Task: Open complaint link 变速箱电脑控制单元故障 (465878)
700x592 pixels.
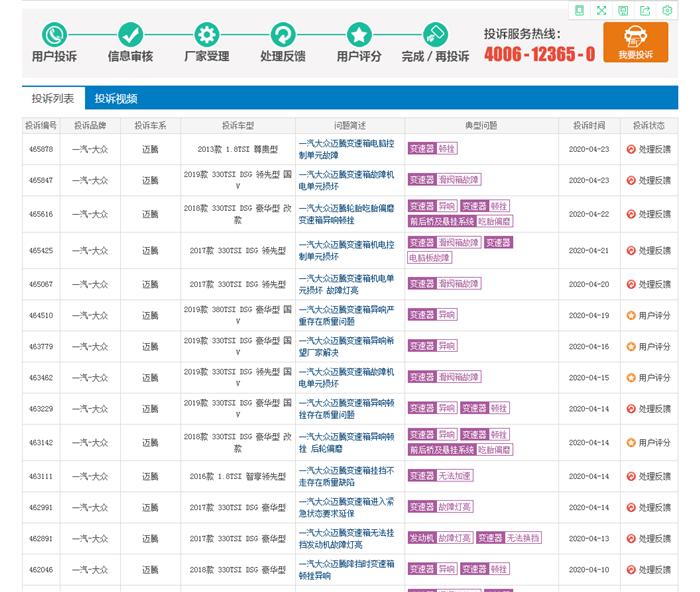Action: [346, 149]
